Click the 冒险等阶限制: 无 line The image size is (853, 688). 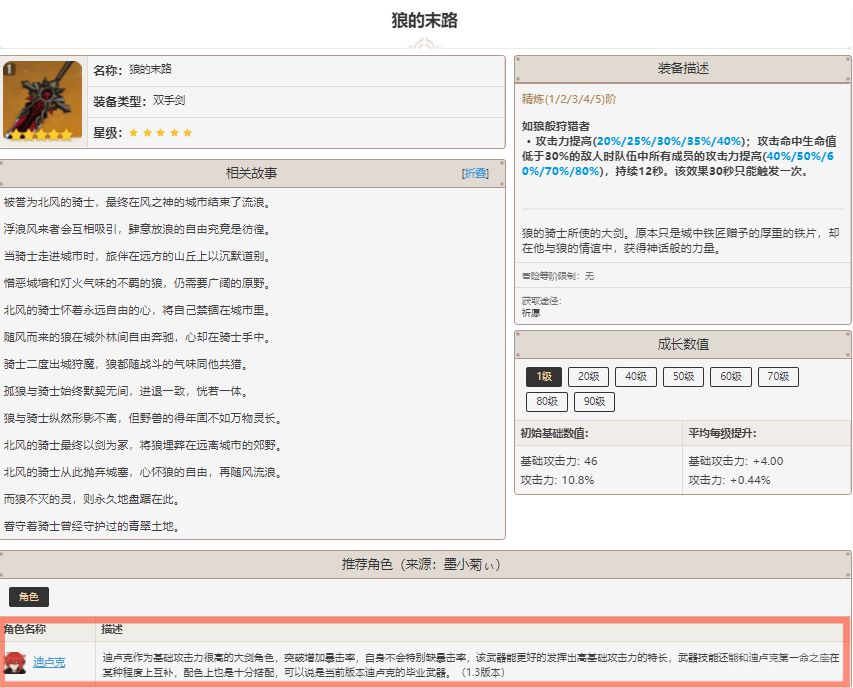pyautogui.click(x=558, y=276)
